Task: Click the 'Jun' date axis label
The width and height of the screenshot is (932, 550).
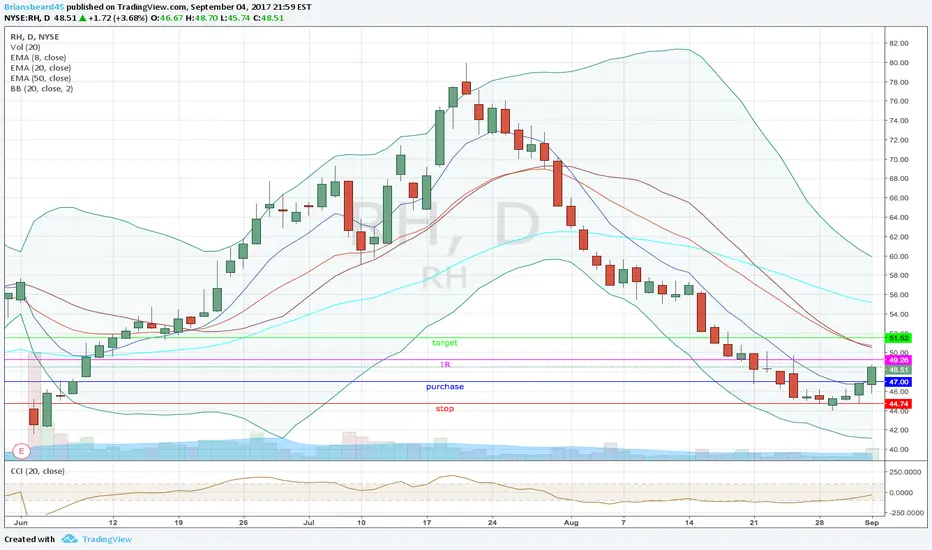Action: pos(20,523)
